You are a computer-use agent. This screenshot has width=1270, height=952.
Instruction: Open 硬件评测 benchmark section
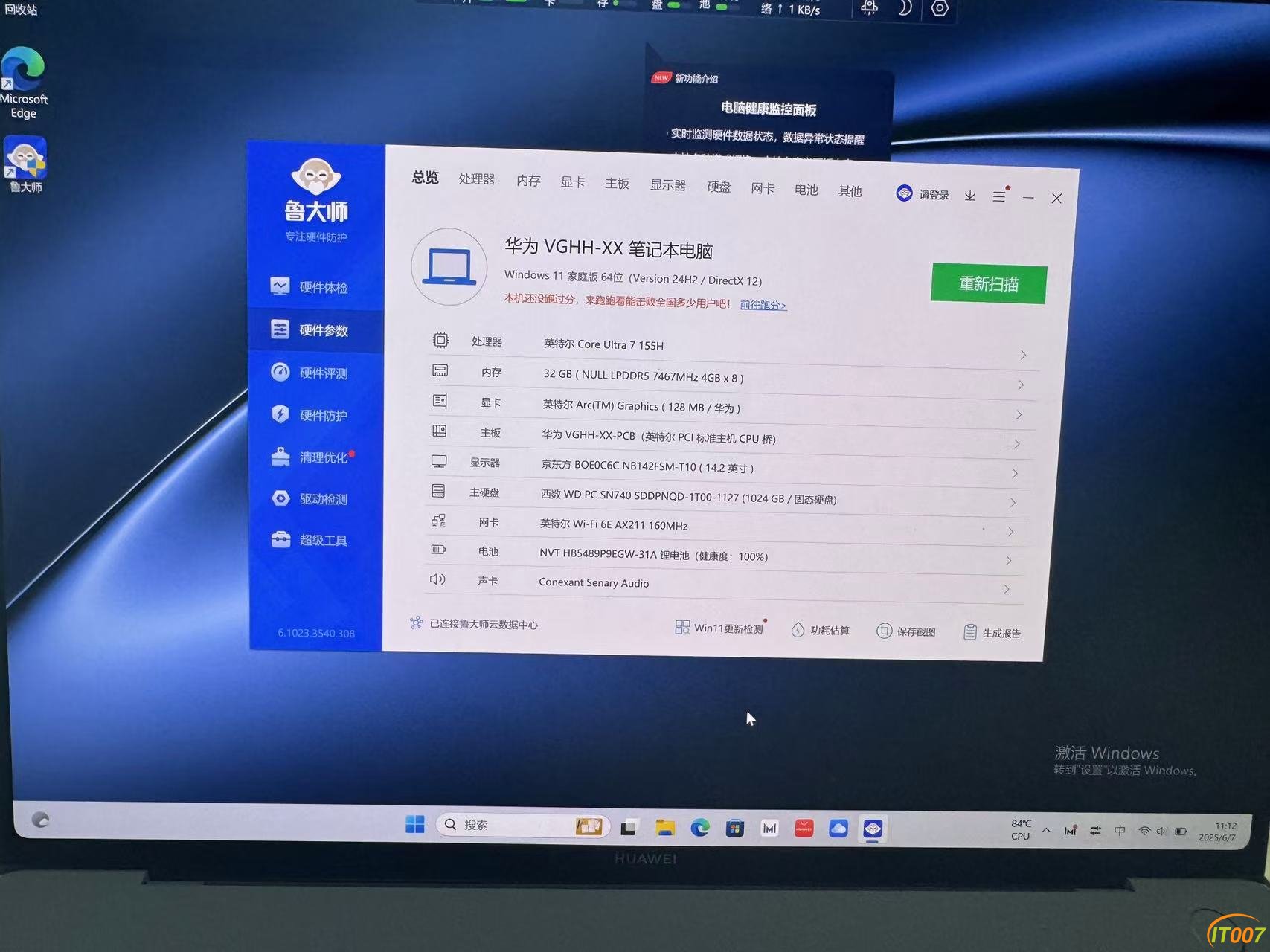tap(310, 373)
